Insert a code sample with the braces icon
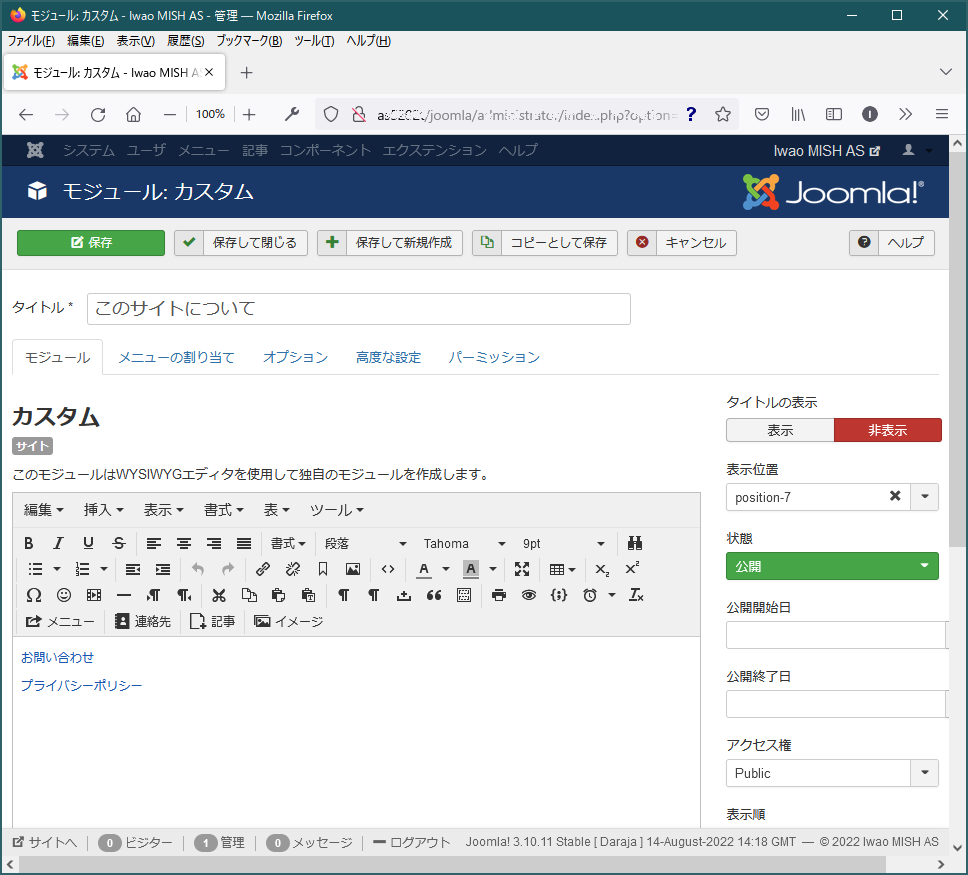This screenshot has width=968, height=875. 559,595
